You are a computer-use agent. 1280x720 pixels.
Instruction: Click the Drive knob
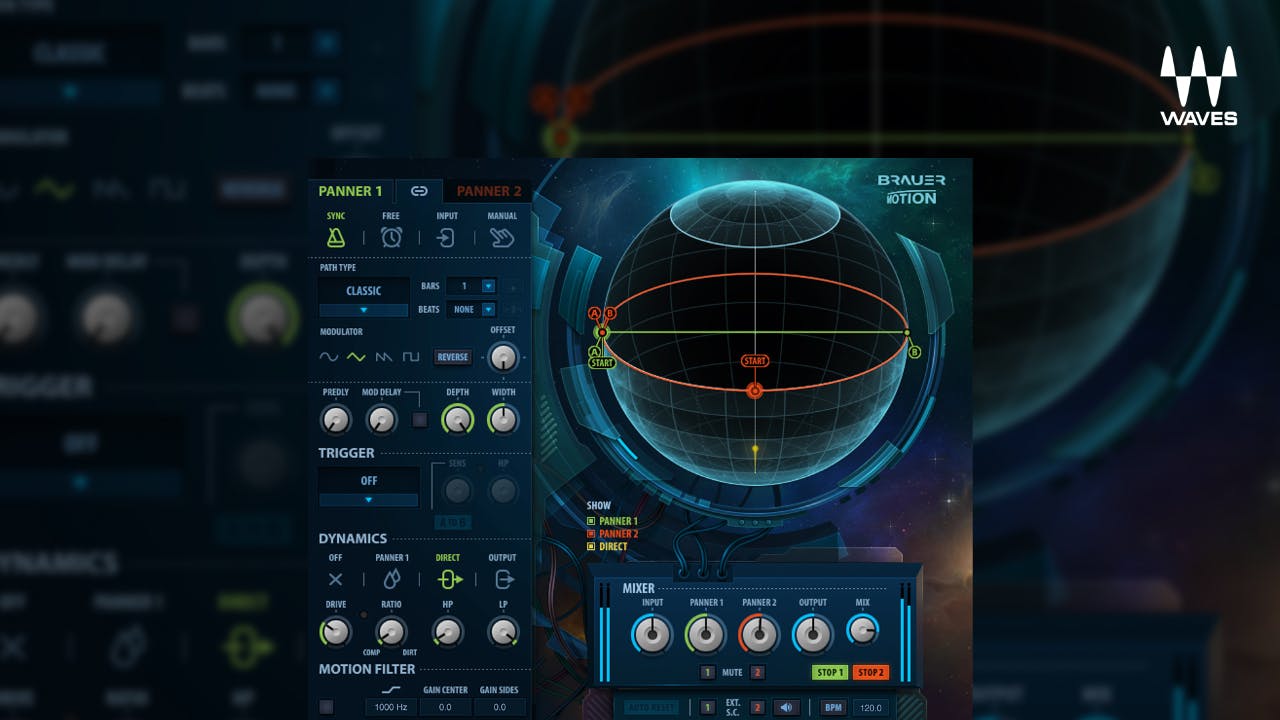(336, 632)
